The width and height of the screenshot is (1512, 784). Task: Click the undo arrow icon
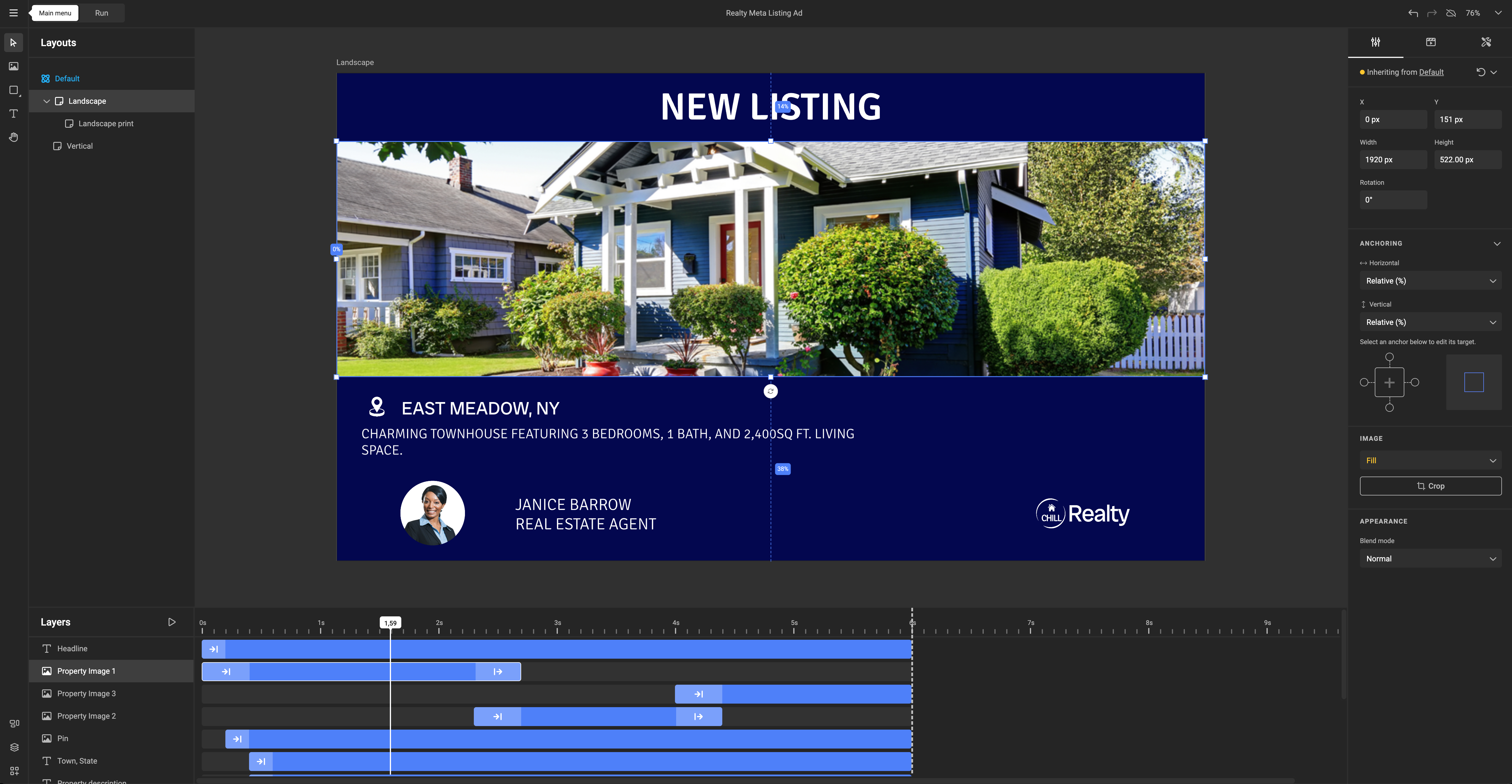[1413, 13]
